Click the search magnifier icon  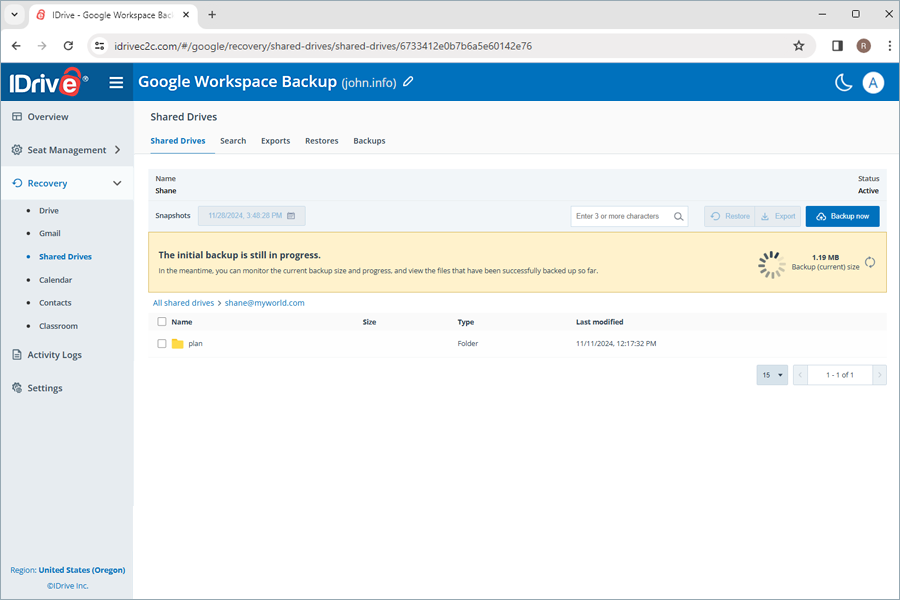tap(678, 215)
